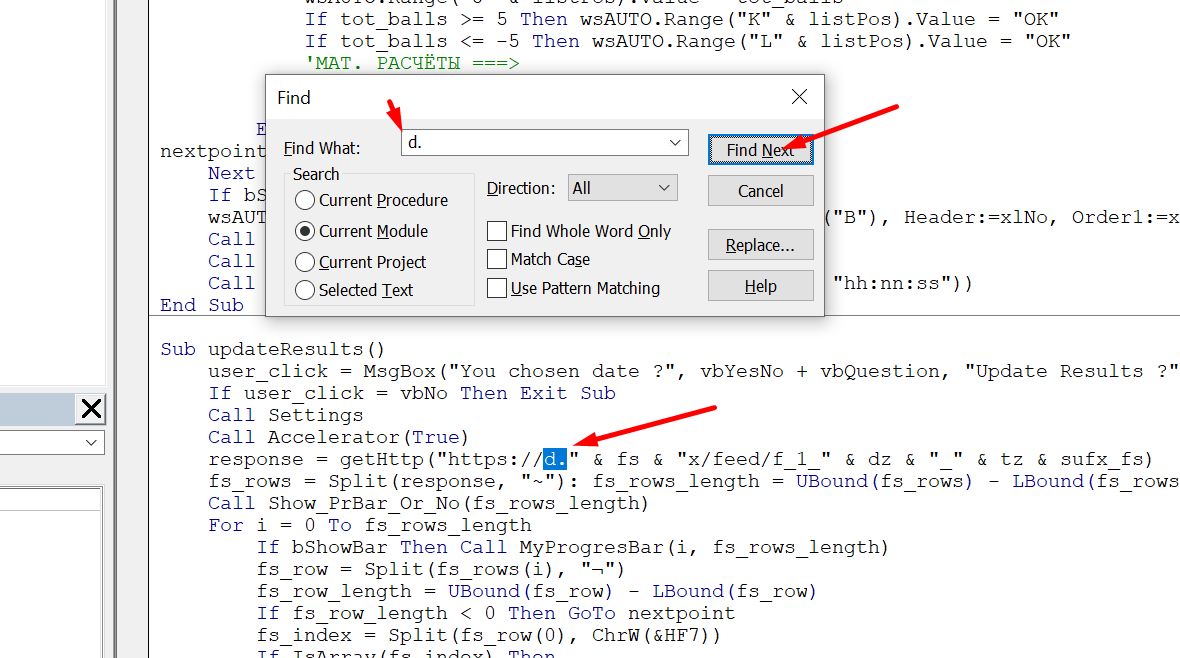Image resolution: width=1180 pixels, height=658 pixels.
Task: Place cursor on Sub updateResults() line
Action: pyautogui.click(x=272, y=349)
